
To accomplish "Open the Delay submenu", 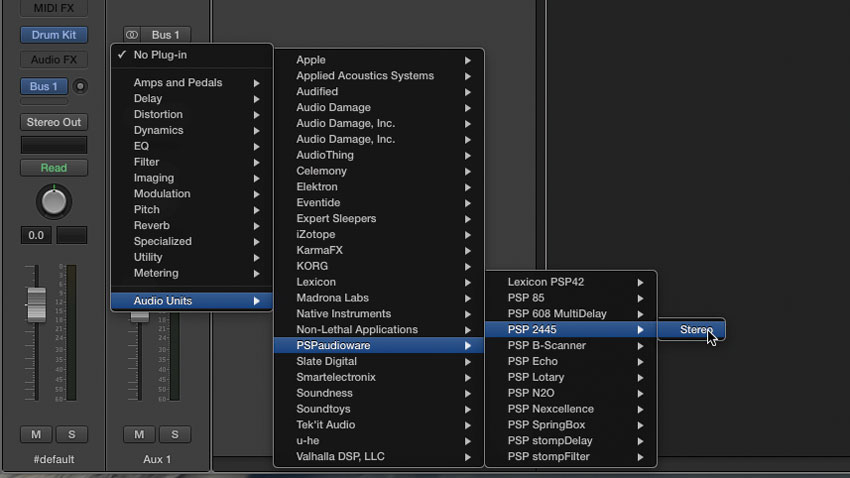I will pos(192,98).
